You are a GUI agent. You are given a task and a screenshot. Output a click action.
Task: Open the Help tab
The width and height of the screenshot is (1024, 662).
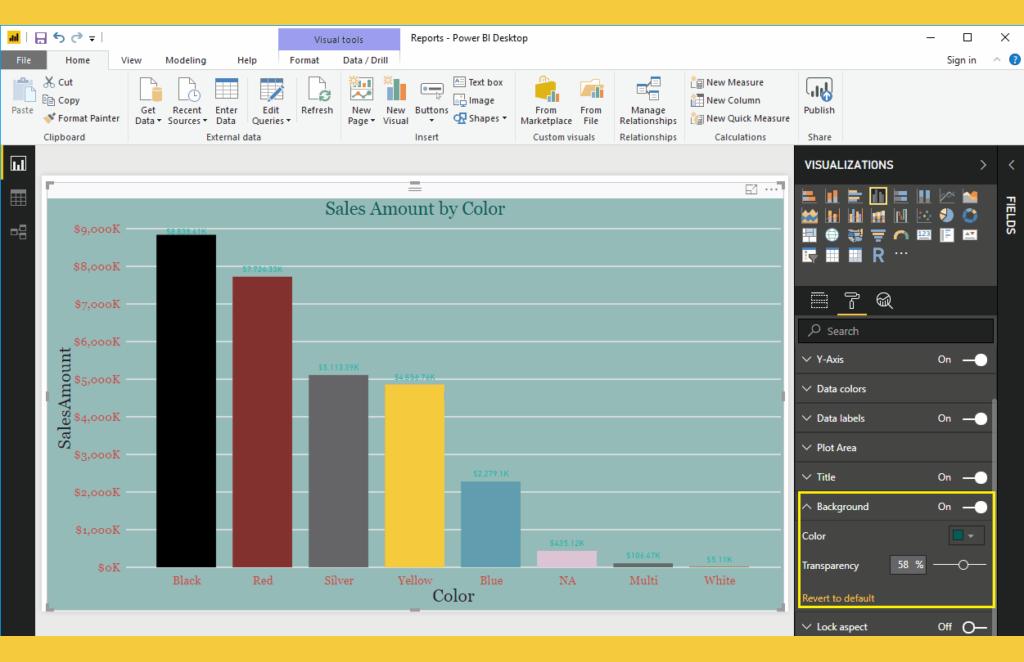tap(247, 60)
